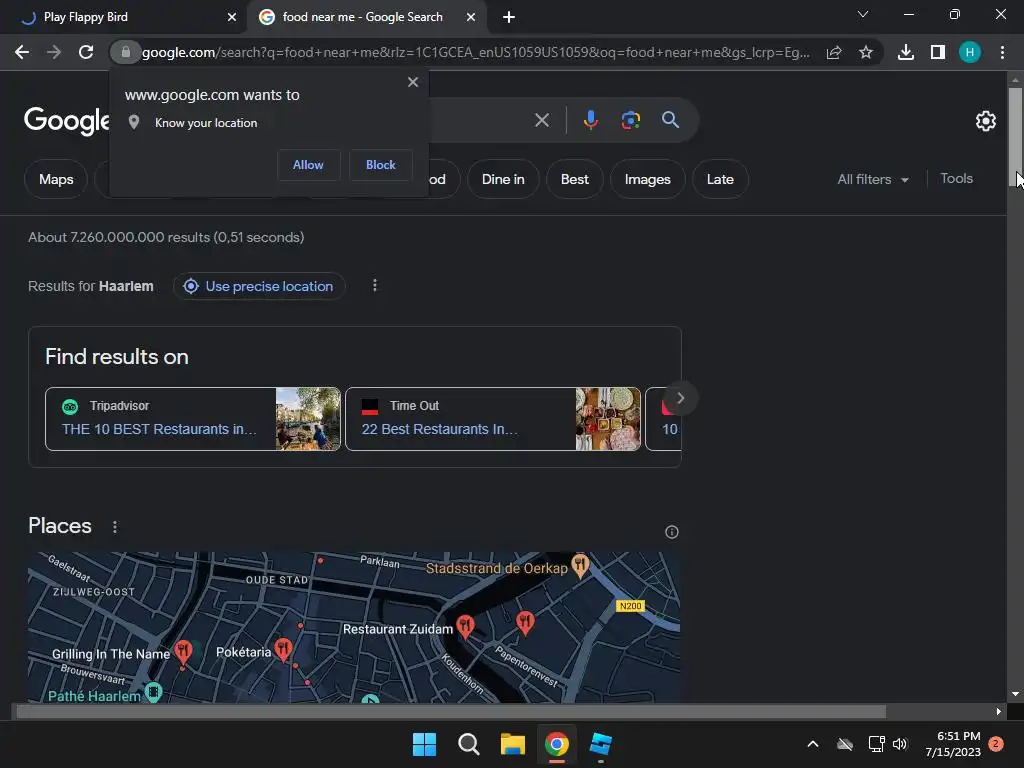Clear the Google search box

click(541, 120)
